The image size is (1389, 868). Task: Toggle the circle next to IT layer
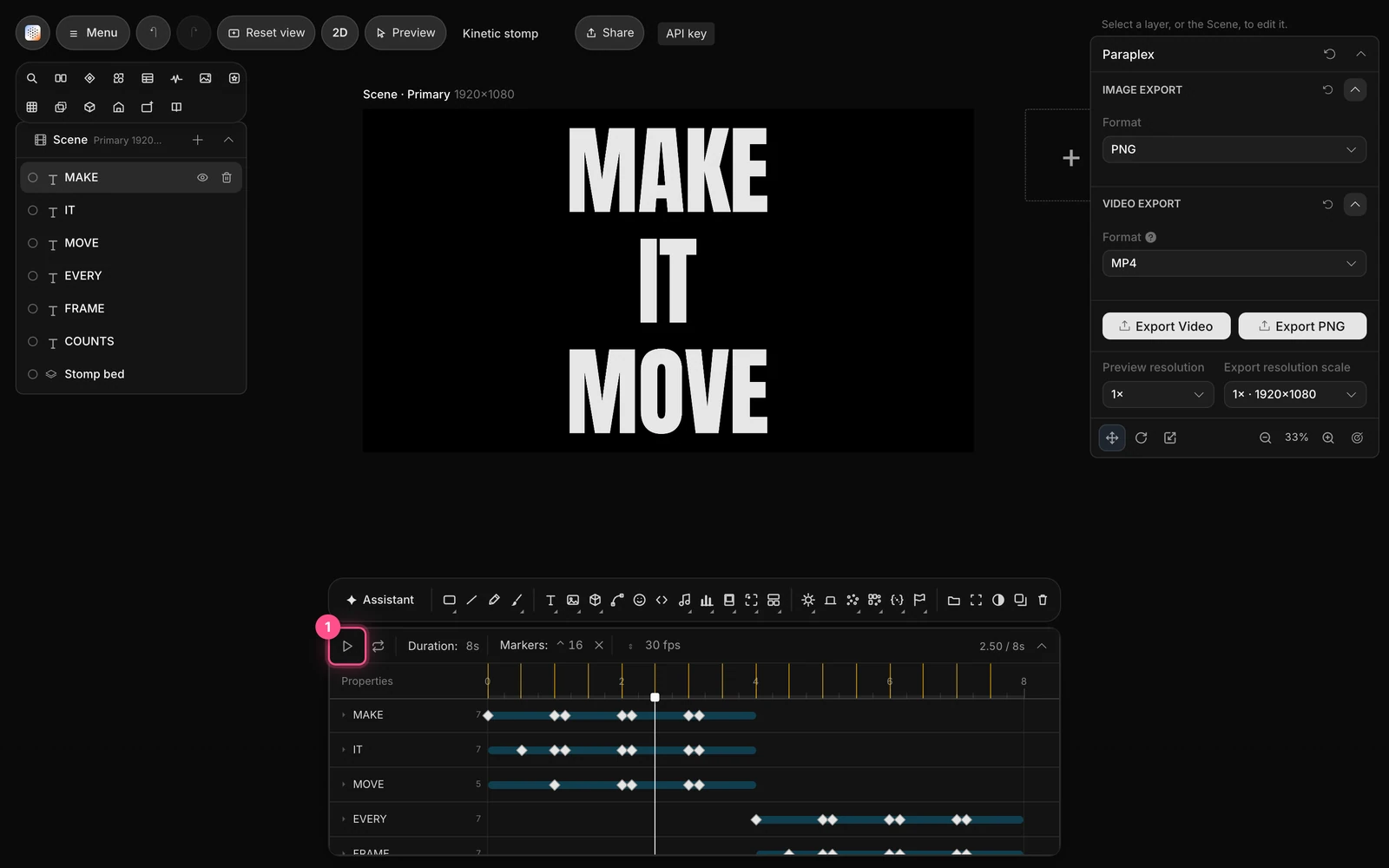(x=33, y=210)
